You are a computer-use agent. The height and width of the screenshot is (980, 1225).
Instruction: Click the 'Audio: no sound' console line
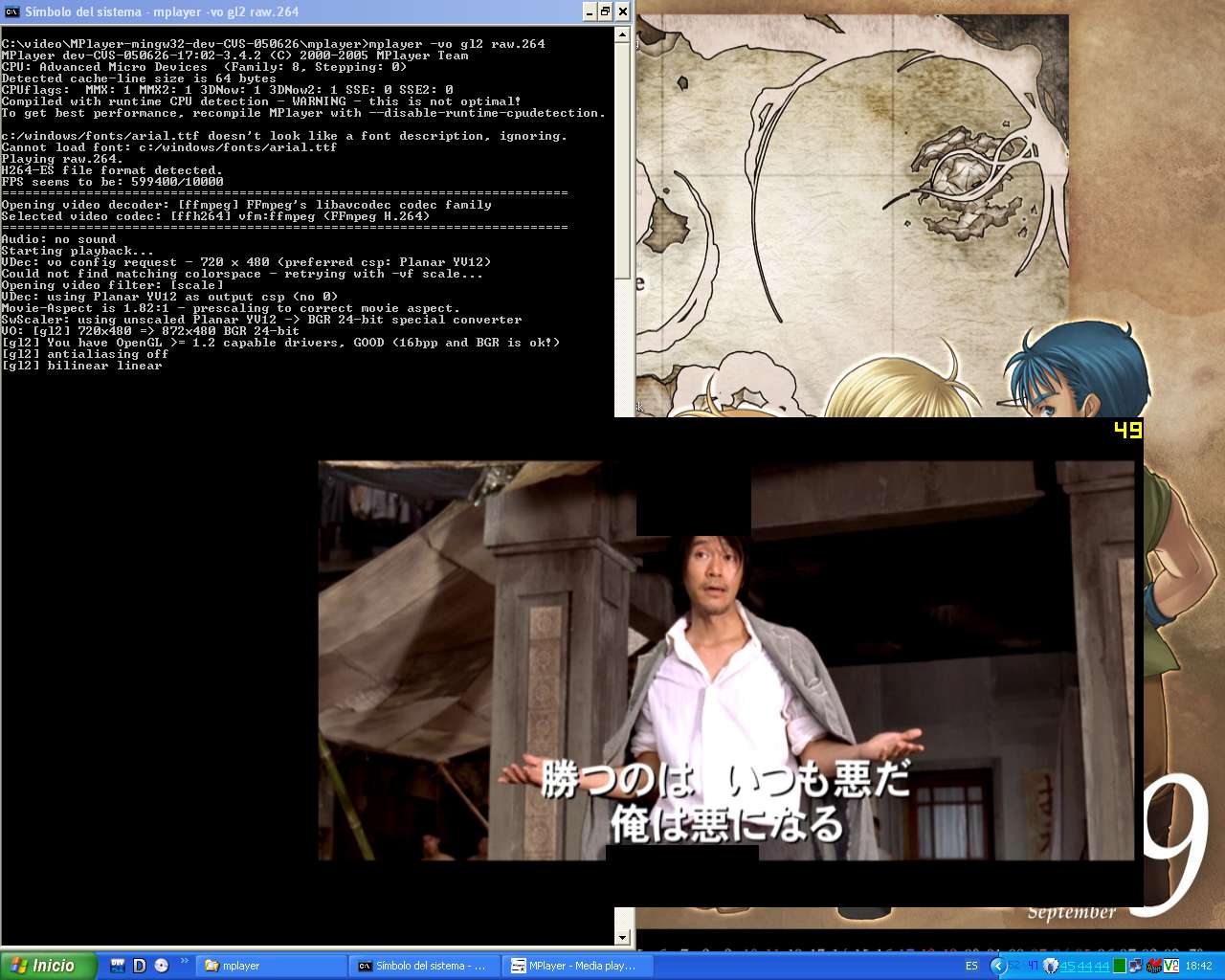58,239
